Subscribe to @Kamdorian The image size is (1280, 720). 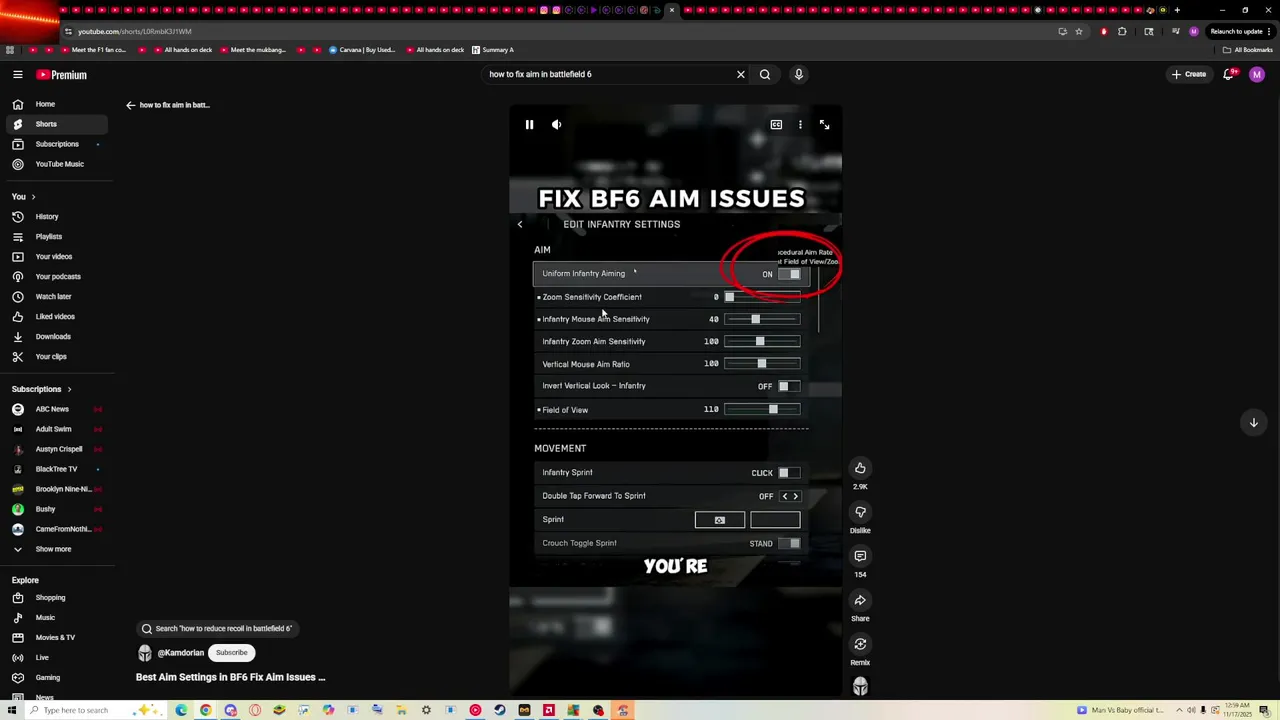(231, 653)
